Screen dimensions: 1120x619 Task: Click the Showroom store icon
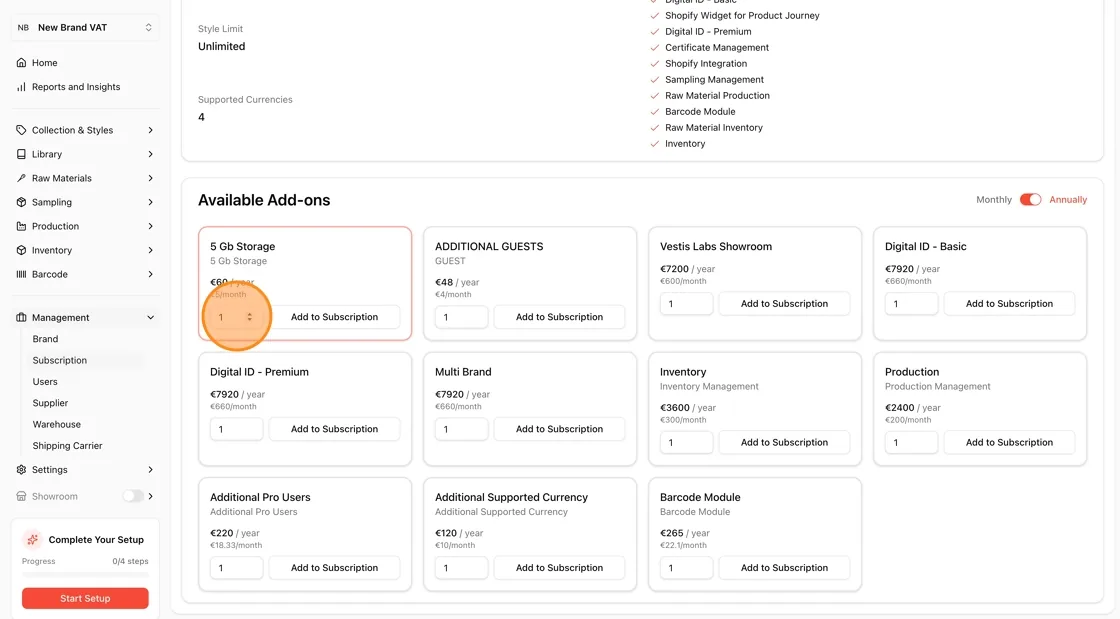(x=21, y=496)
